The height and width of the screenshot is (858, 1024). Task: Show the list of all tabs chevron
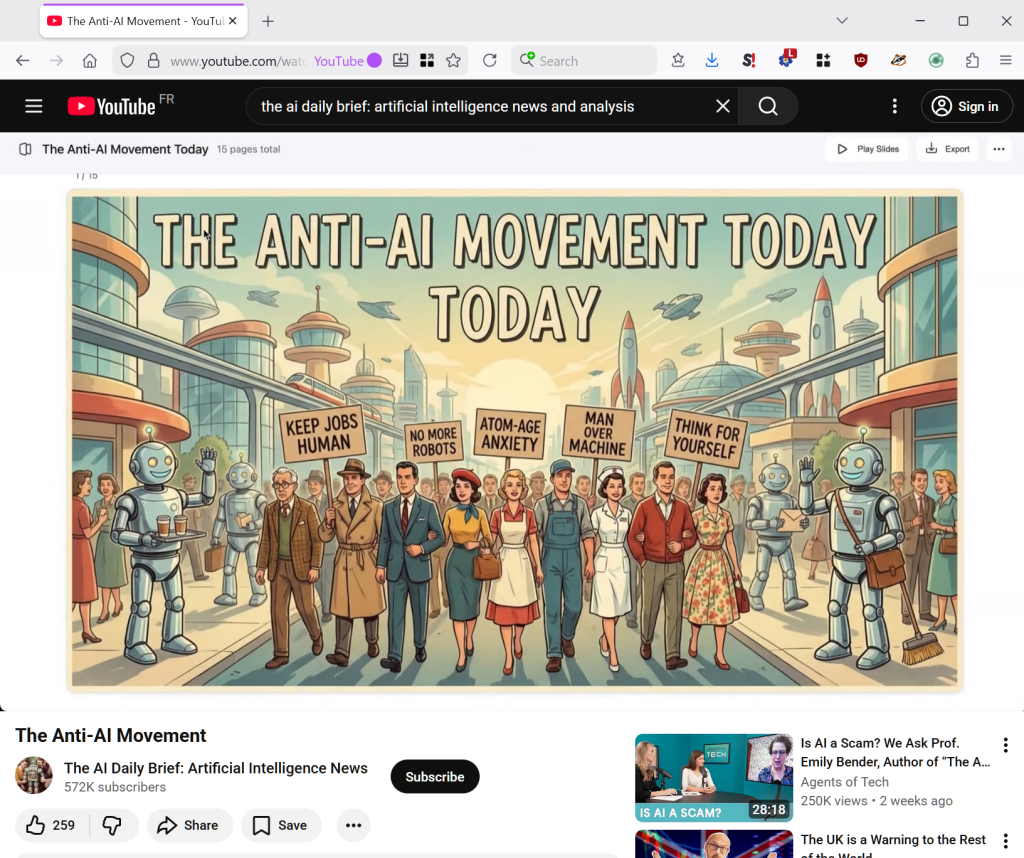pos(842,21)
